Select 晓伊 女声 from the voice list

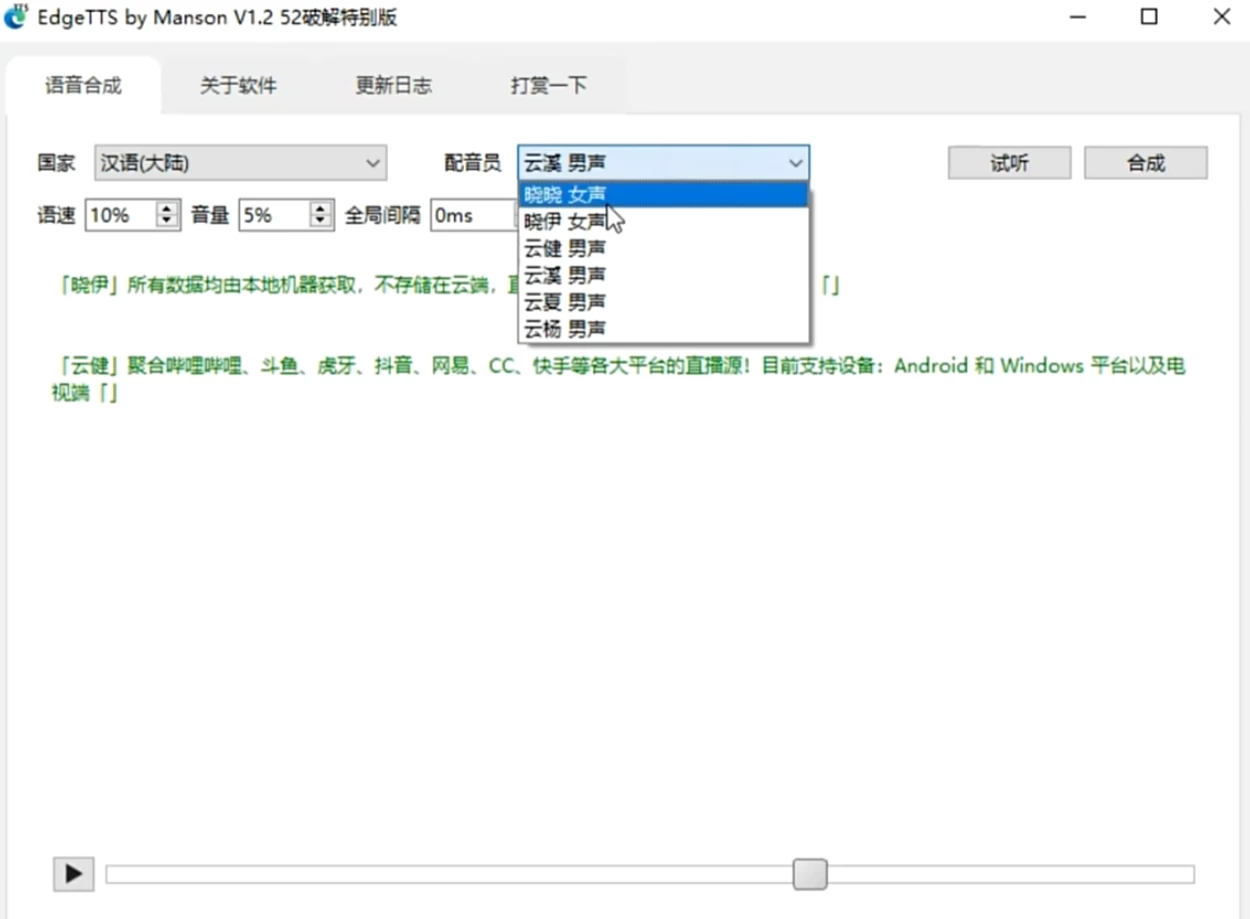(x=663, y=221)
